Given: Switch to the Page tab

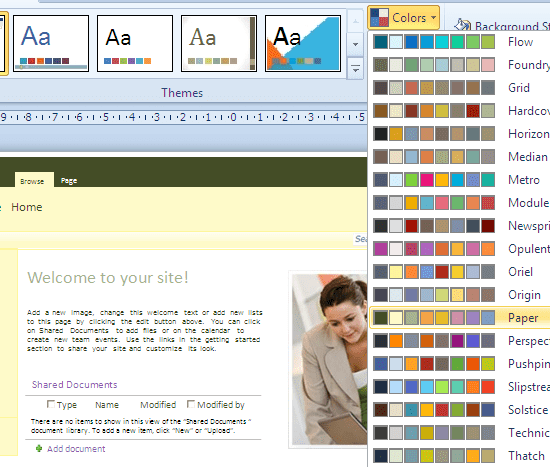Looking at the screenshot, I should pyautogui.click(x=69, y=181).
